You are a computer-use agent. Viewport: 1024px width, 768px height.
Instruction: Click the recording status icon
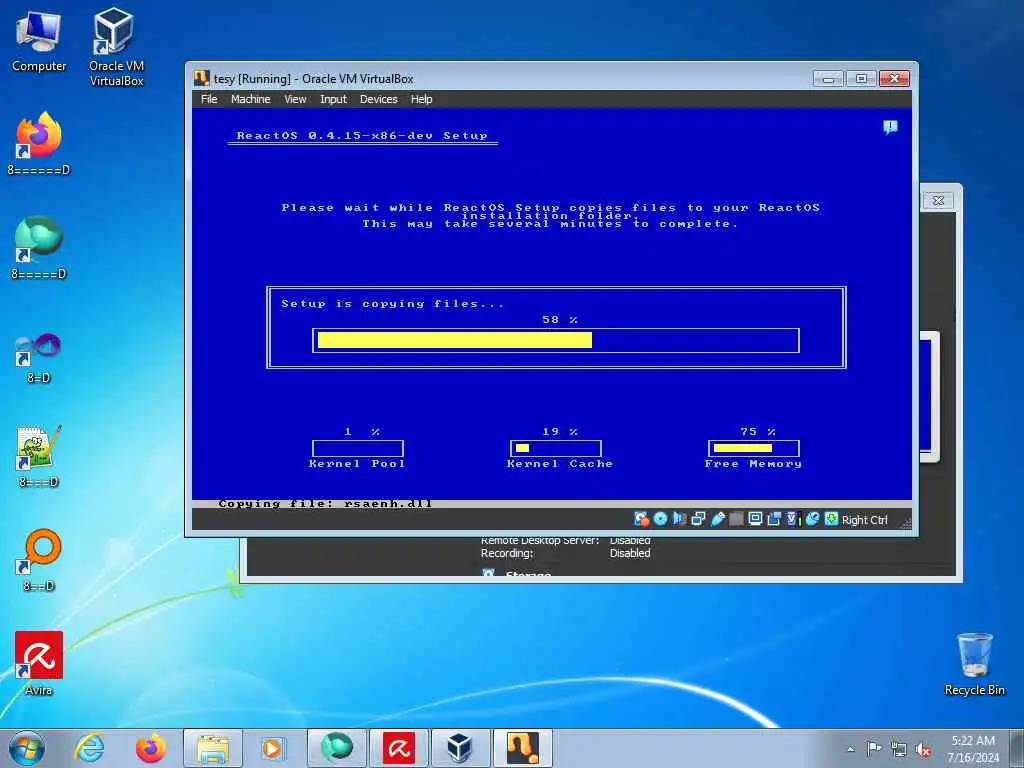pos(774,519)
